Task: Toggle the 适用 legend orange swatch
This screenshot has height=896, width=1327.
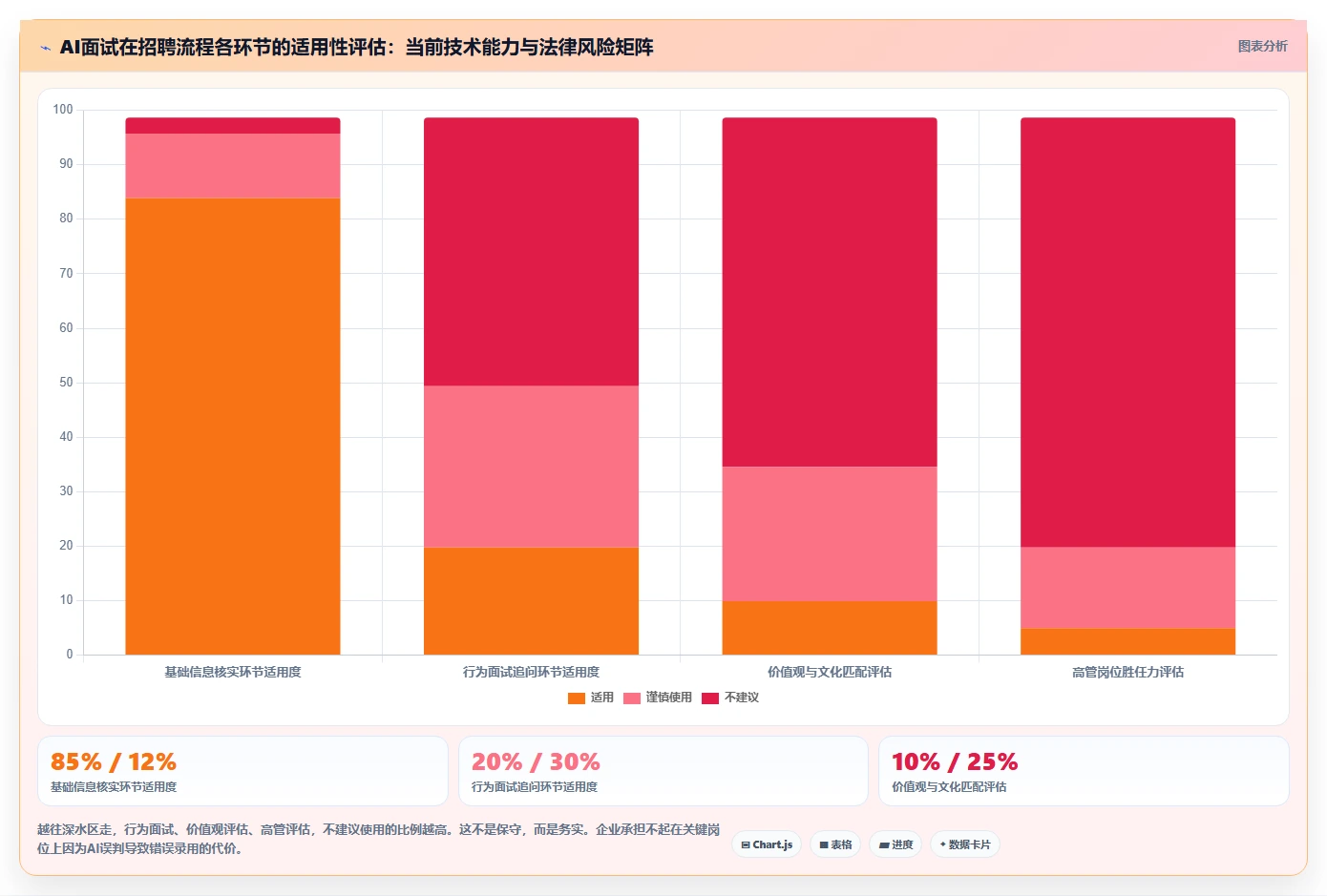Action: pyautogui.click(x=577, y=698)
